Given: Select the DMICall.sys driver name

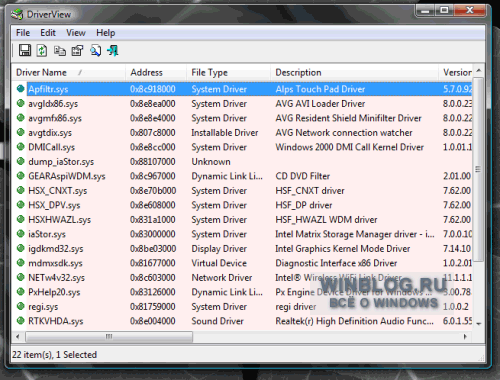Looking at the screenshot, I should 52,147.
